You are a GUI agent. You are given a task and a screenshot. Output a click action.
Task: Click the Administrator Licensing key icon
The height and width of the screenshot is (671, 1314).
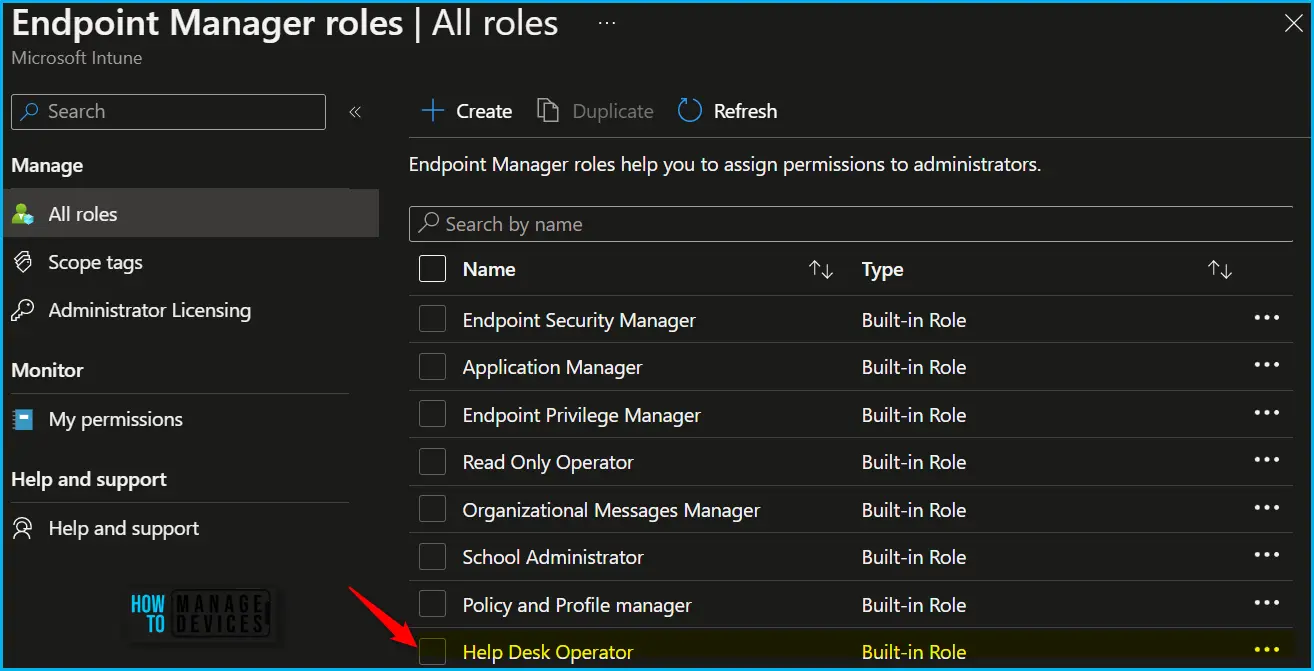23,310
